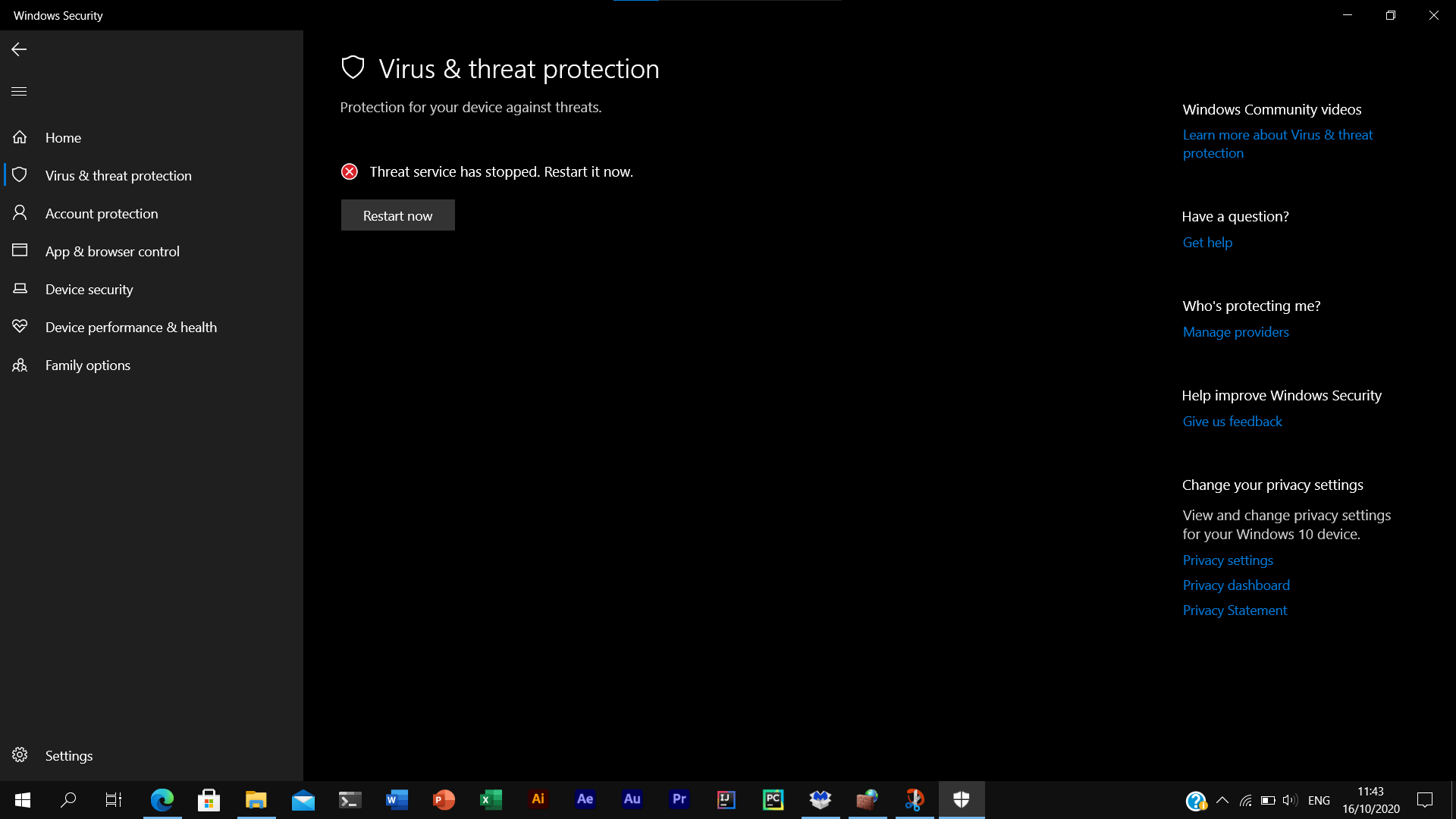Open File Explorer from taskbar

coord(256,800)
